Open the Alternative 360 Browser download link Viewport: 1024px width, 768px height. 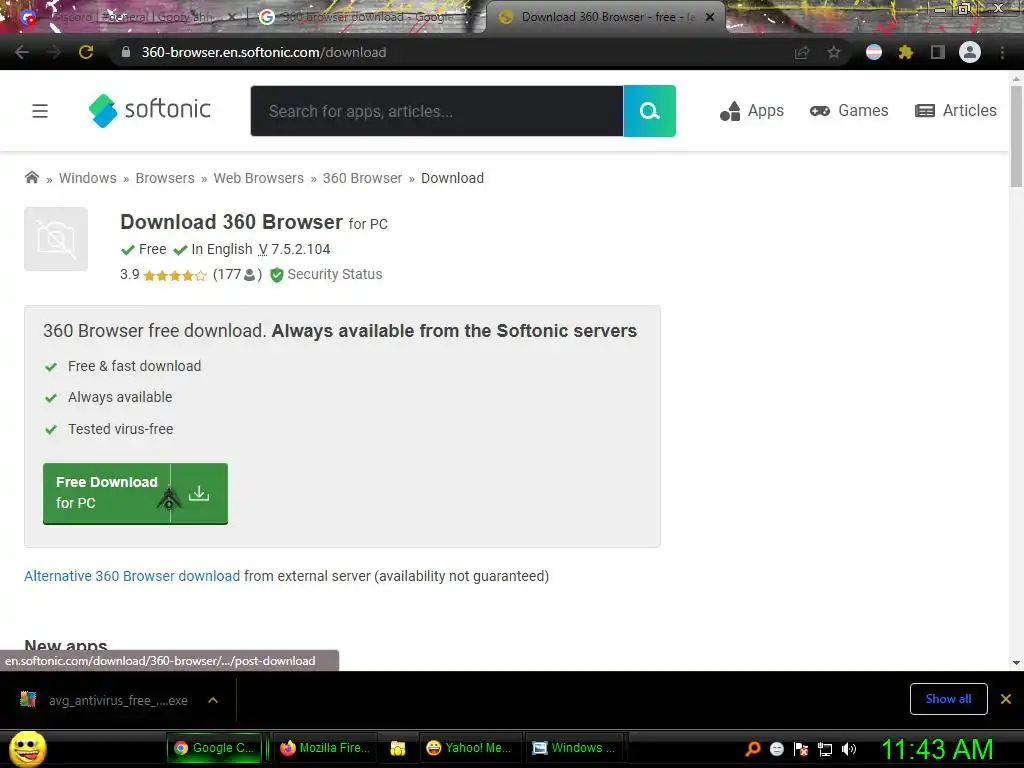point(132,576)
